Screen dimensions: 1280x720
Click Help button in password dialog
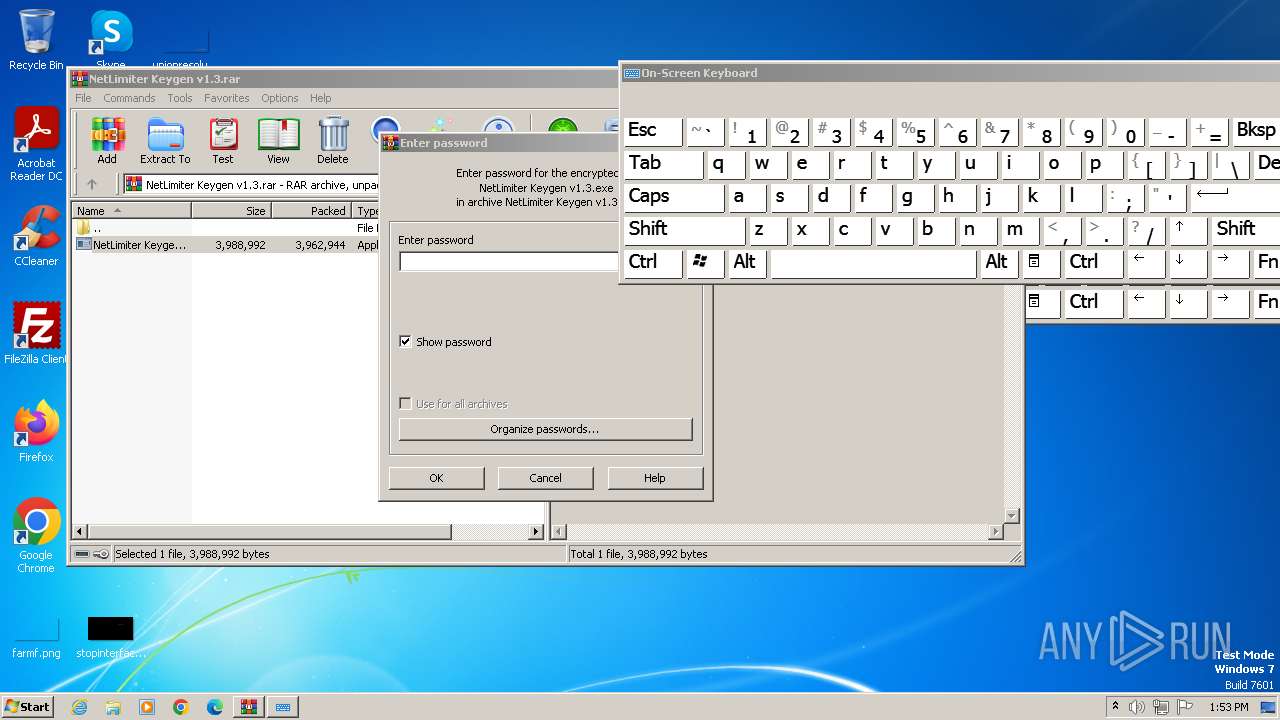[x=655, y=478]
